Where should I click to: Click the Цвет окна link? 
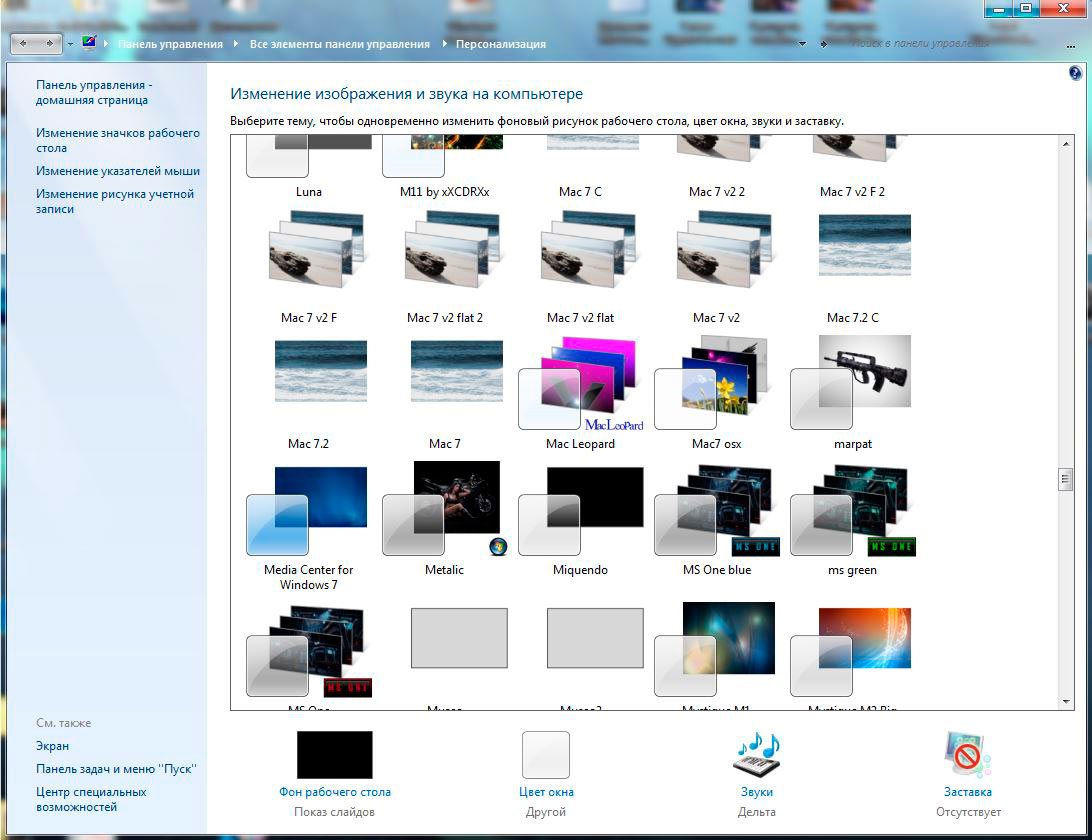tap(546, 792)
